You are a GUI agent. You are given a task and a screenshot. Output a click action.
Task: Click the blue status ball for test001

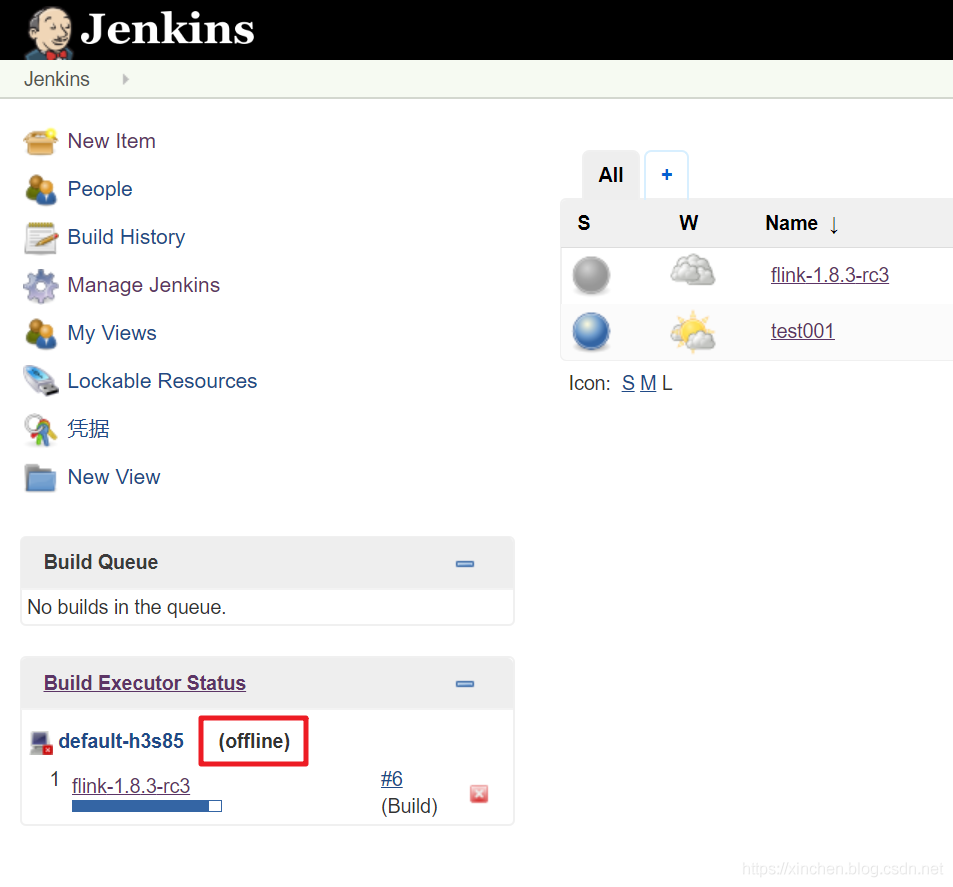point(591,331)
